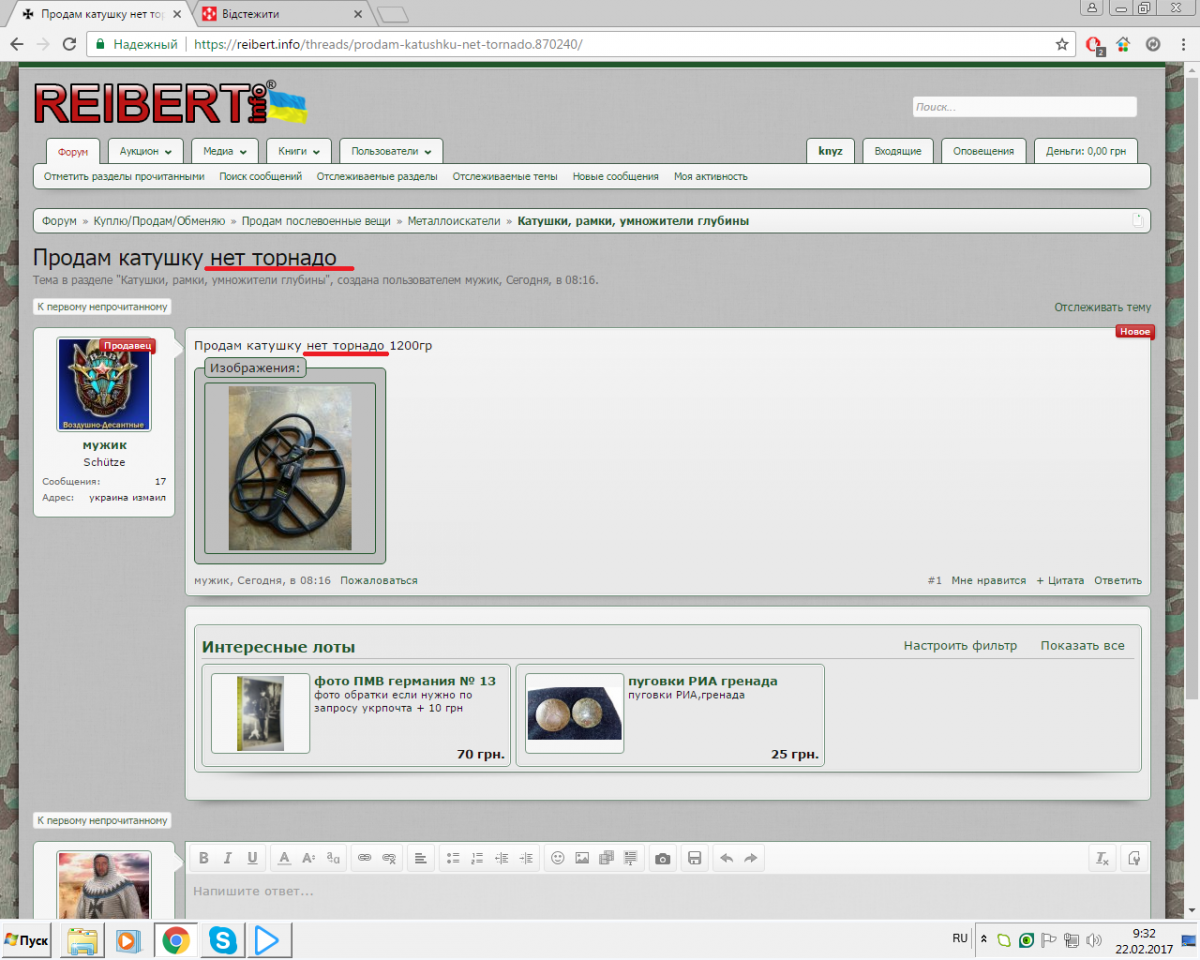1200x960 pixels.
Task: Open 'Моя активность' link
Action: [711, 176]
